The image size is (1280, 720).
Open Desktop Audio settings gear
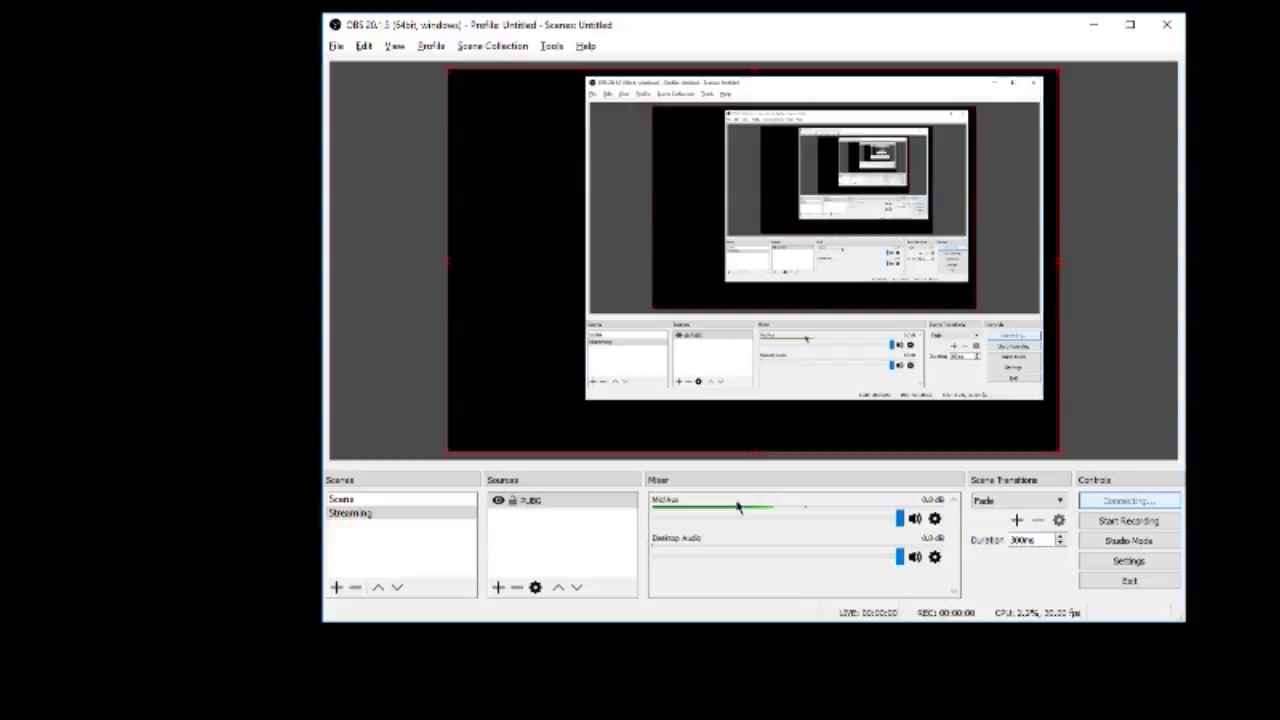pyautogui.click(x=934, y=557)
